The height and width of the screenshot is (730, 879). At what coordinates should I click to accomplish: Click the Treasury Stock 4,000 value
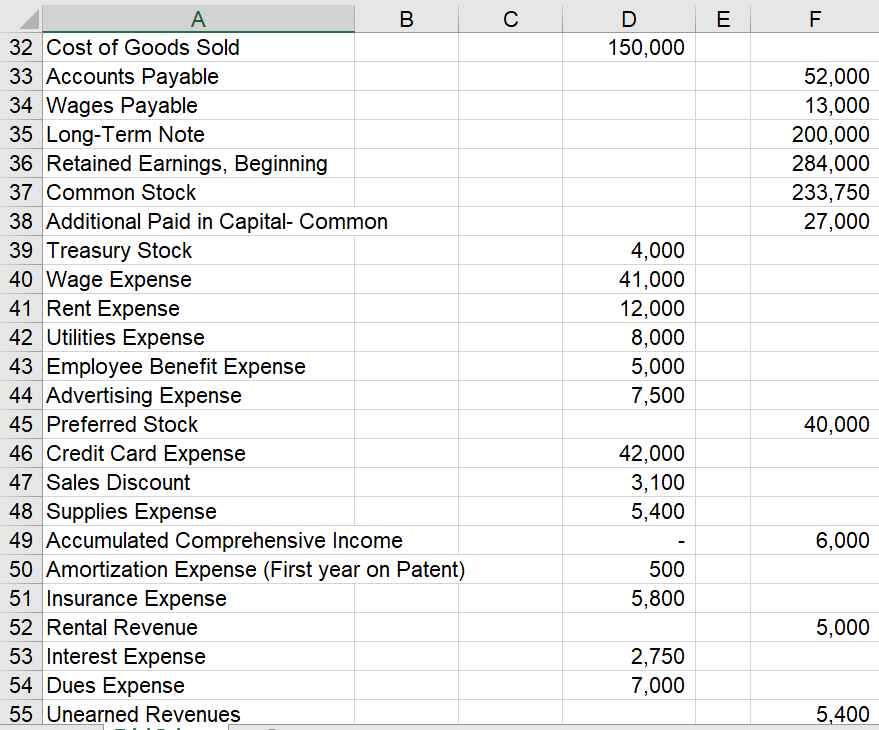coord(628,250)
